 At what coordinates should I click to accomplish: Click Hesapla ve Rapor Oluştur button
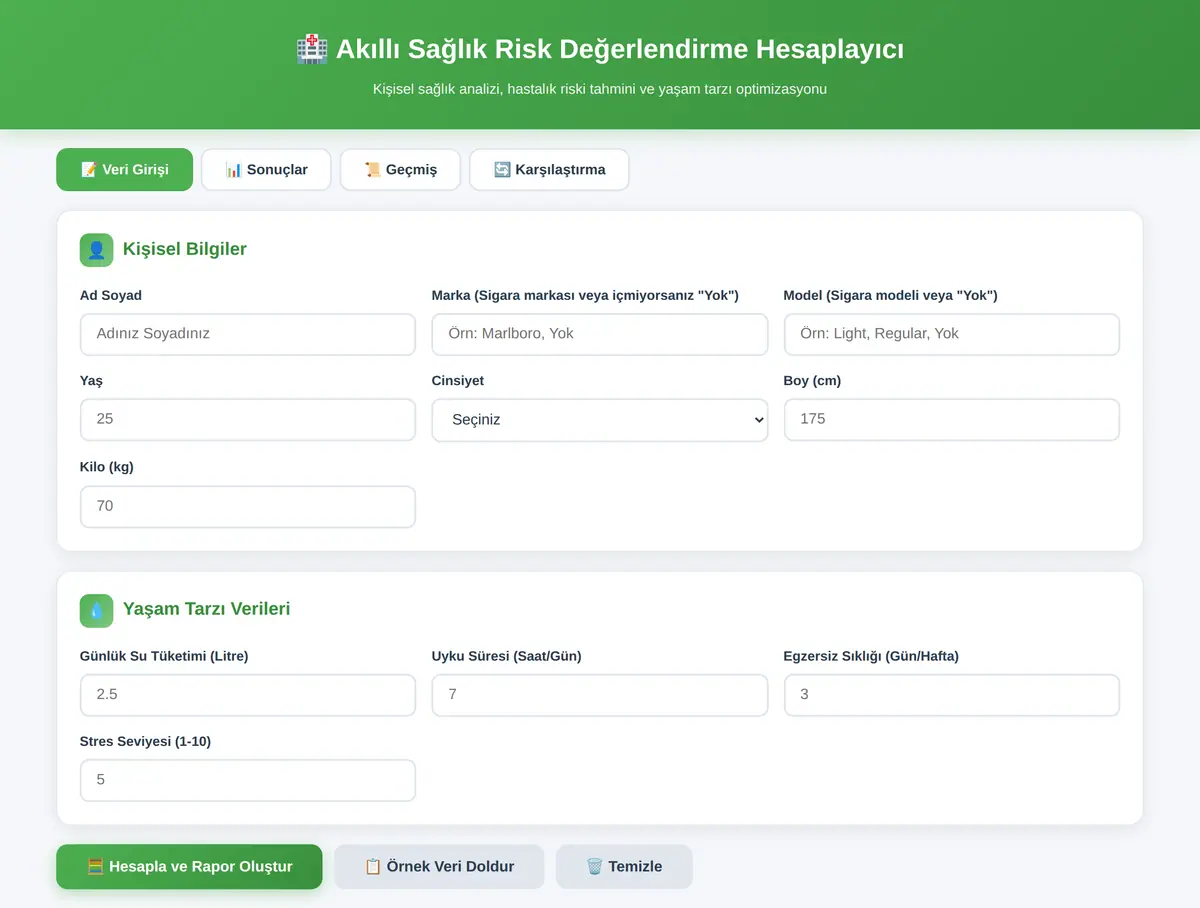click(x=189, y=867)
